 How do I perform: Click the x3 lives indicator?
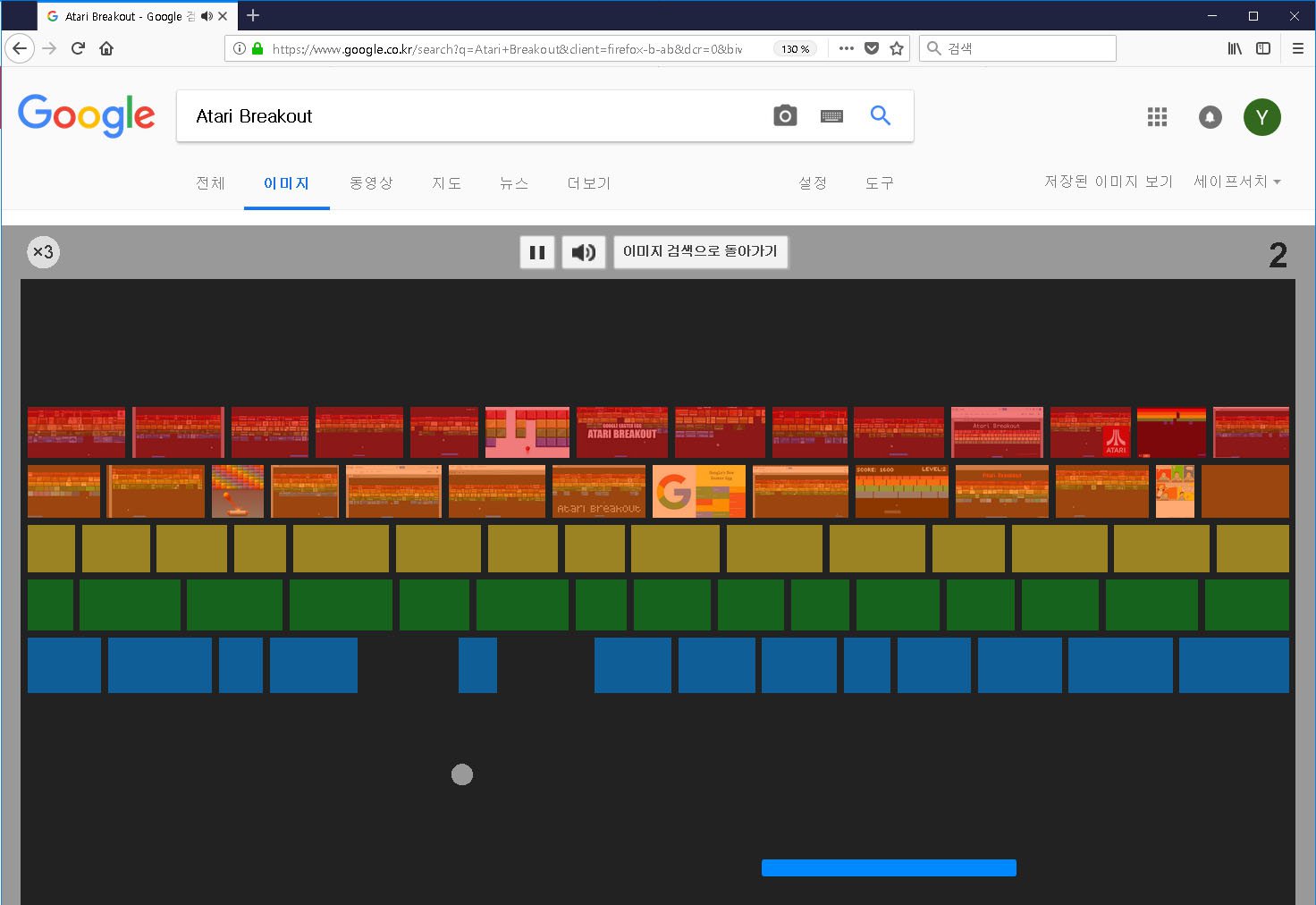tap(43, 252)
